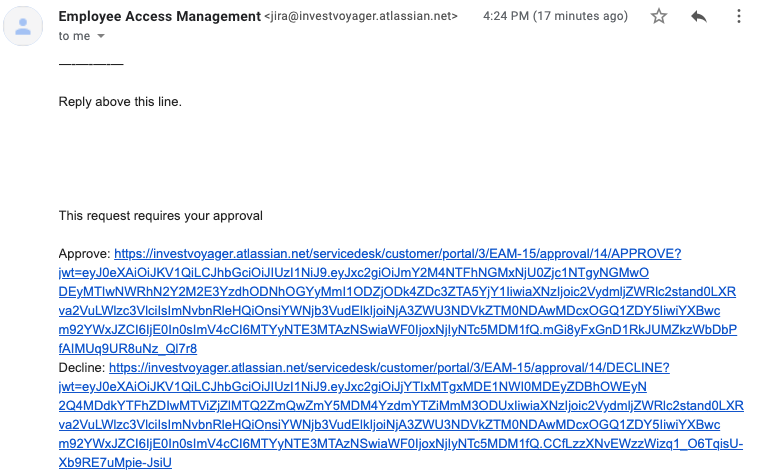The height and width of the screenshot is (472, 766).
Task: Click the Reply arrow icon
Action: [699, 17]
